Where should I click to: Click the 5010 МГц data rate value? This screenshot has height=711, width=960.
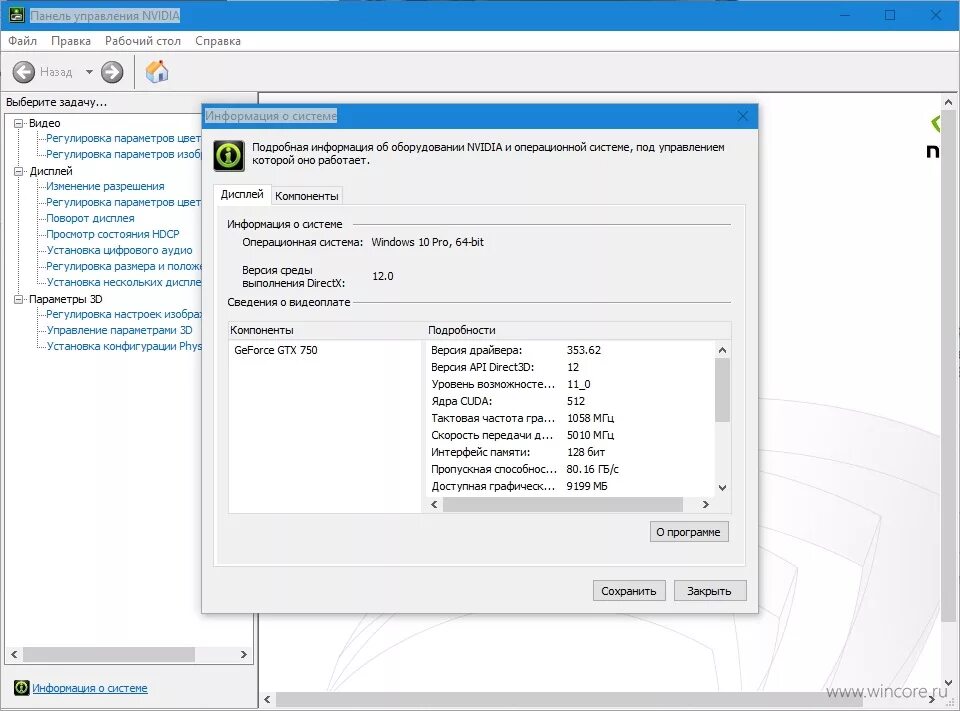click(590, 435)
